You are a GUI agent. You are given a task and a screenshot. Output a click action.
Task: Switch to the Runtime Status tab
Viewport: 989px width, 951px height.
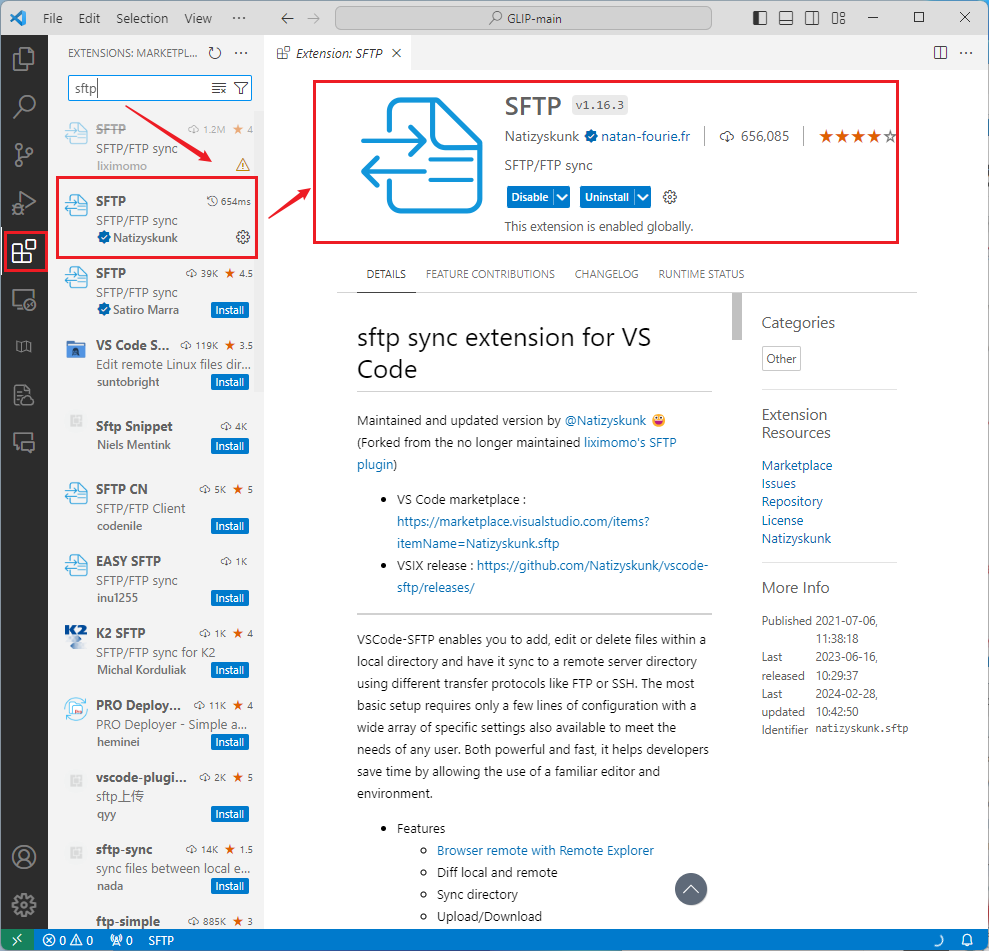tap(701, 274)
